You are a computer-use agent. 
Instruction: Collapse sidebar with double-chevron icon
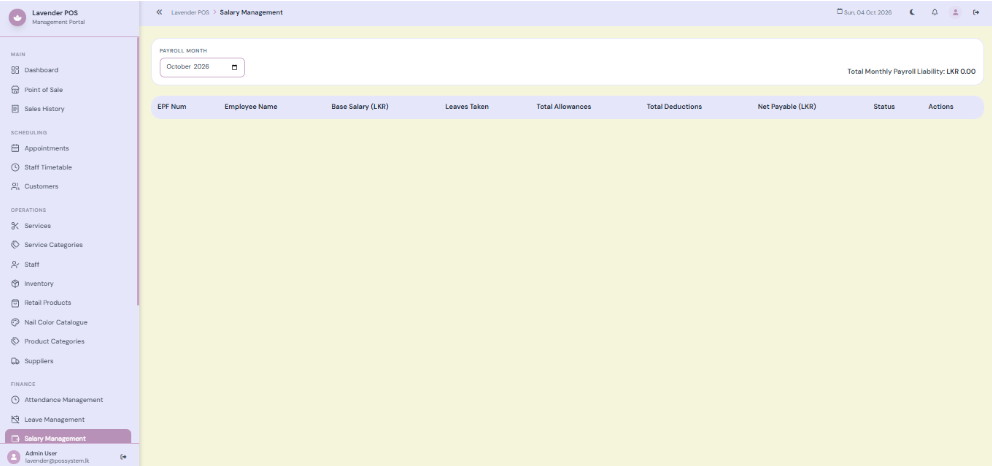pos(159,12)
